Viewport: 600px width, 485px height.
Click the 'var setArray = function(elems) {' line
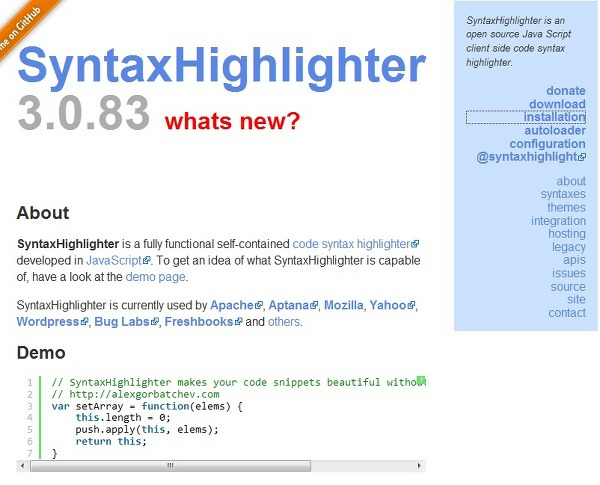point(147,406)
